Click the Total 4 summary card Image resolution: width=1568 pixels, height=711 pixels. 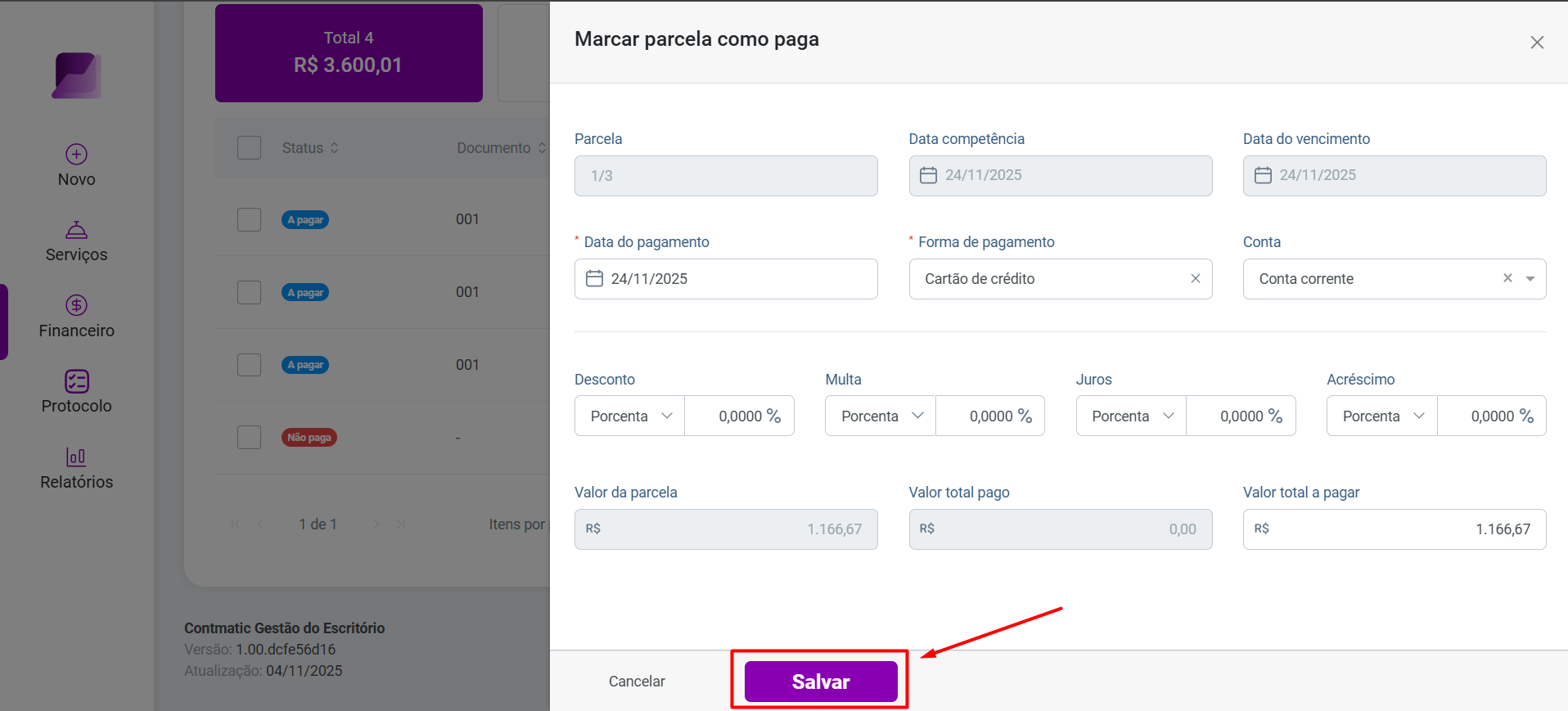(x=349, y=53)
